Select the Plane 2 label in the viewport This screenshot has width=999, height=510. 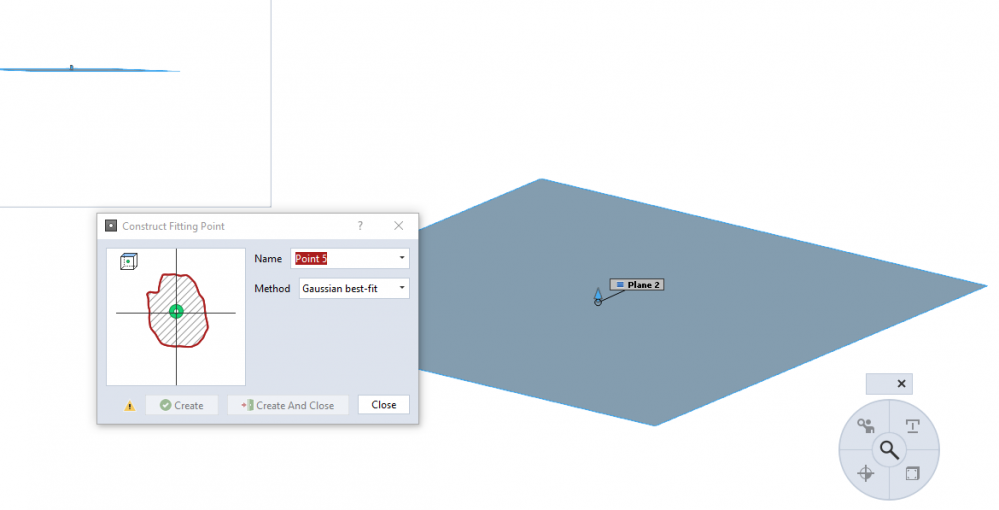point(637,285)
